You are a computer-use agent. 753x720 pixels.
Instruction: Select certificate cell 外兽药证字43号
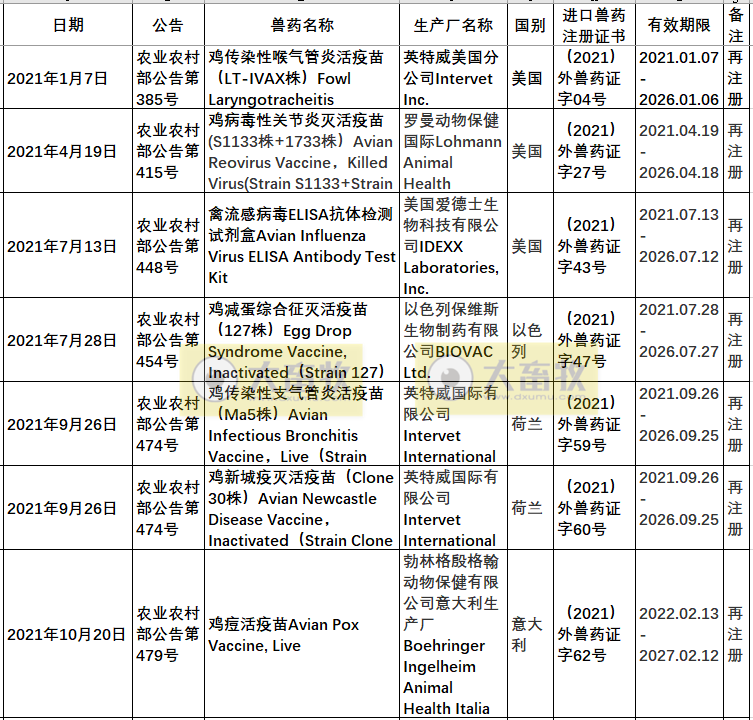click(x=594, y=246)
